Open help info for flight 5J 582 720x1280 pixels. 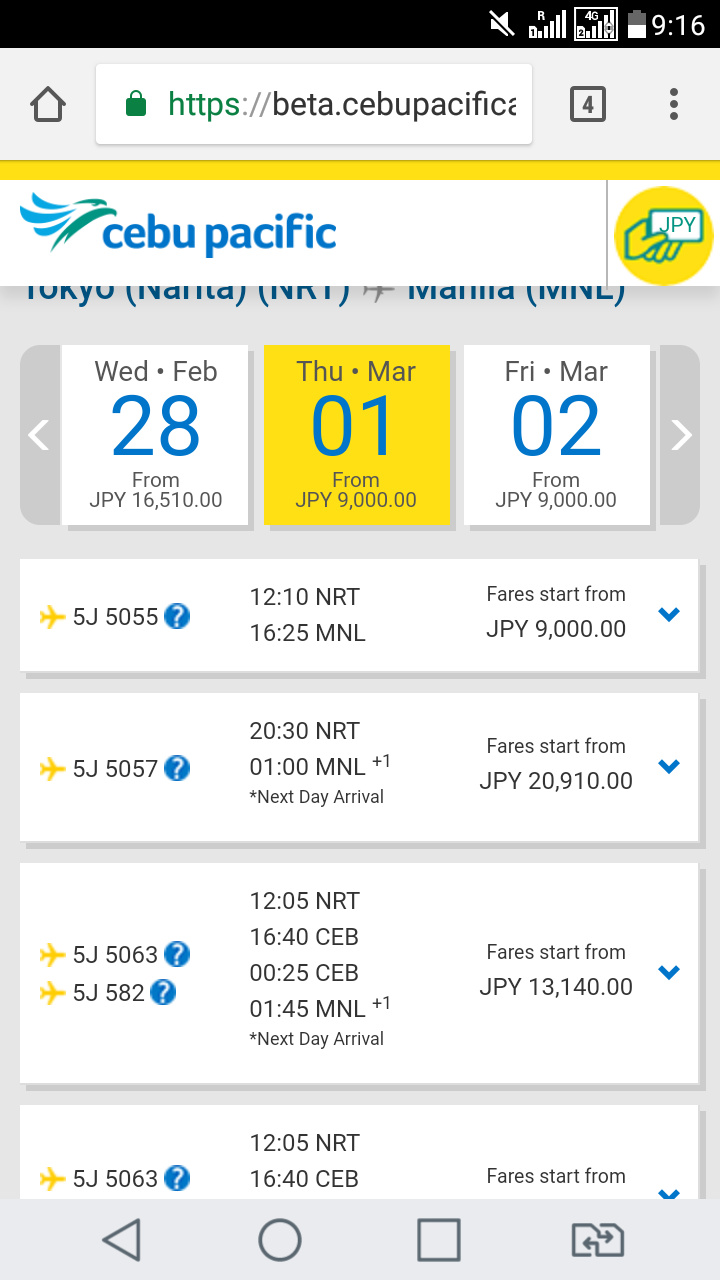click(x=163, y=992)
